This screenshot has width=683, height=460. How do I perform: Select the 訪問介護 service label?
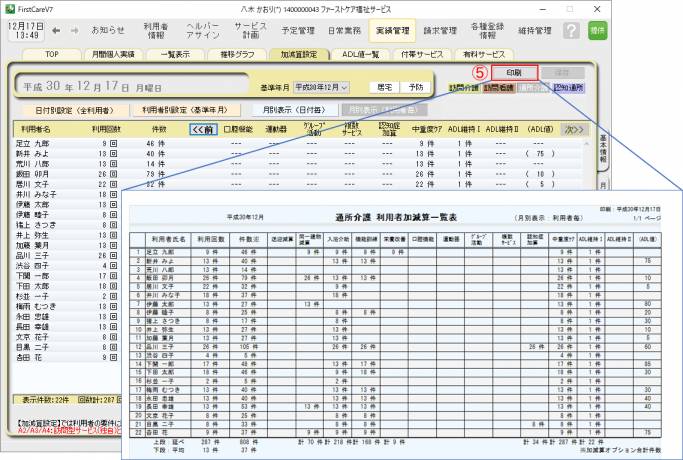pos(462,89)
